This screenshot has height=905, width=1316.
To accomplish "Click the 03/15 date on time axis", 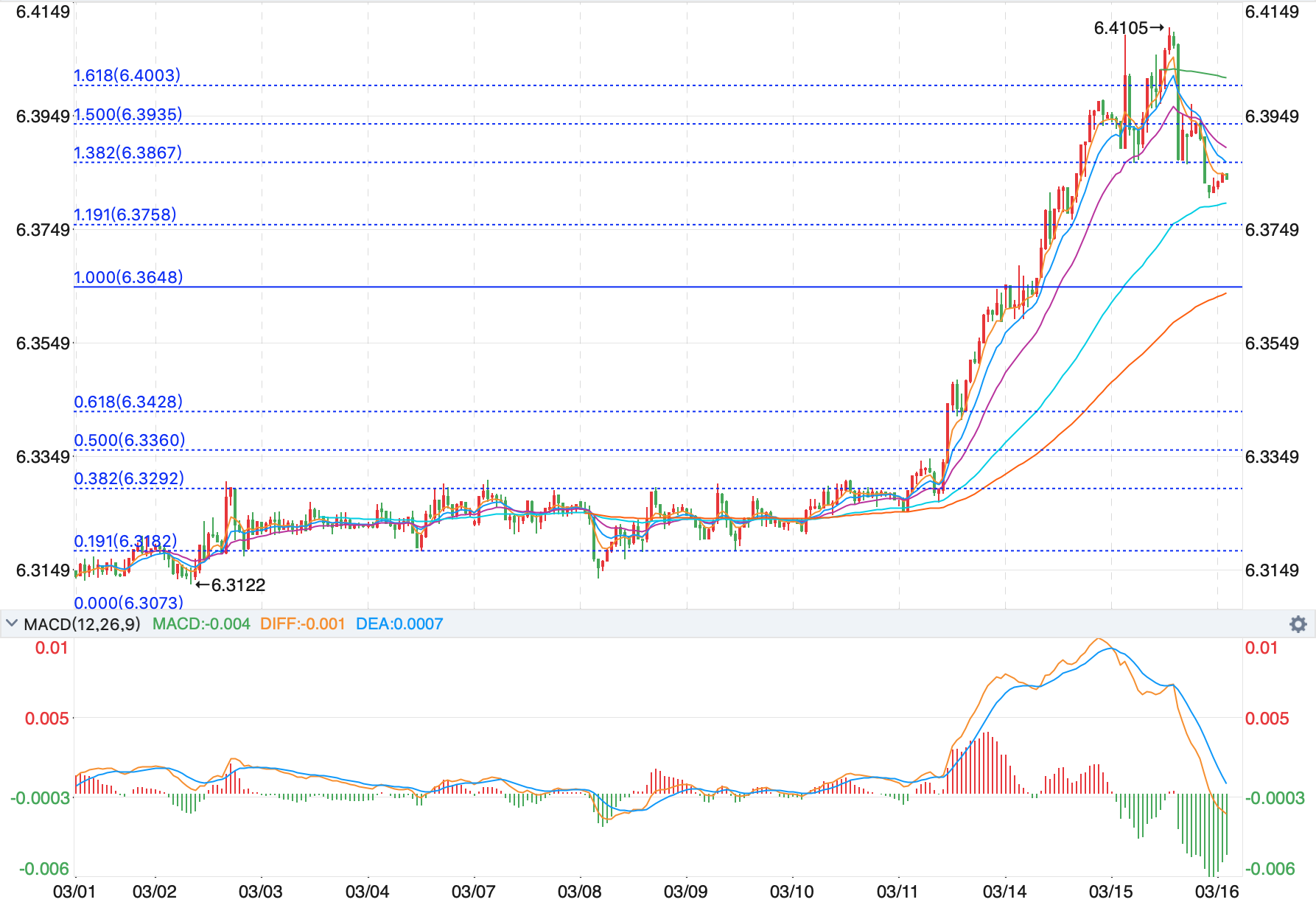I will (1111, 892).
